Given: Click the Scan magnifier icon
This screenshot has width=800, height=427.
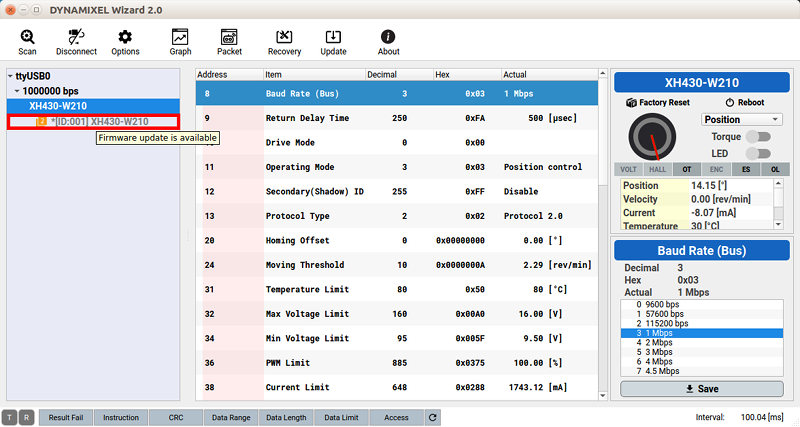Looking at the screenshot, I should [27, 37].
